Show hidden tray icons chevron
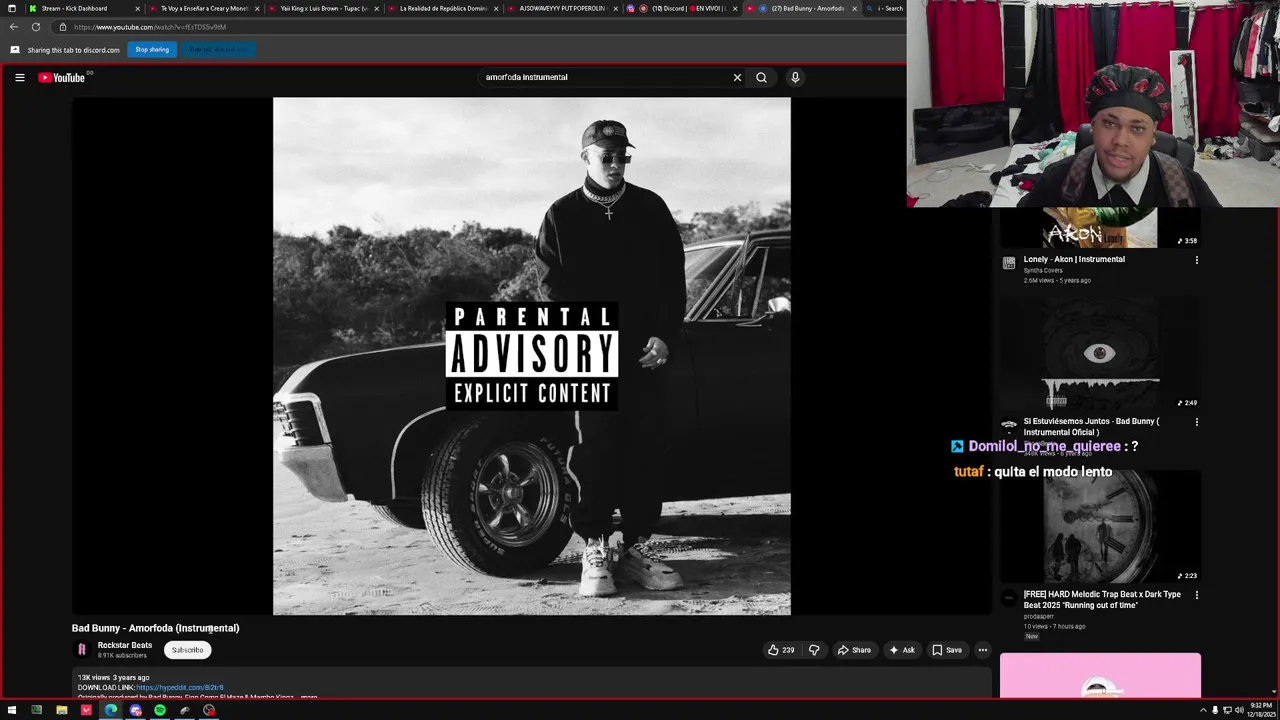 click(1203, 710)
